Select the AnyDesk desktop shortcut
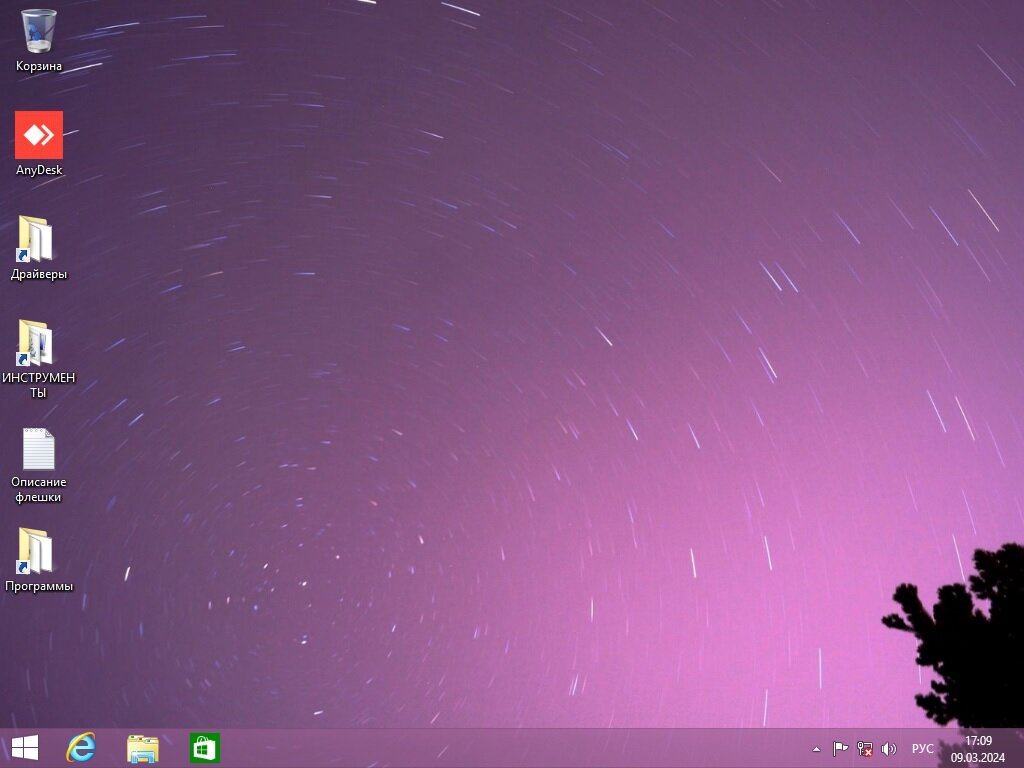Viewport: 1024px width, 768px height. click(39, 135)
